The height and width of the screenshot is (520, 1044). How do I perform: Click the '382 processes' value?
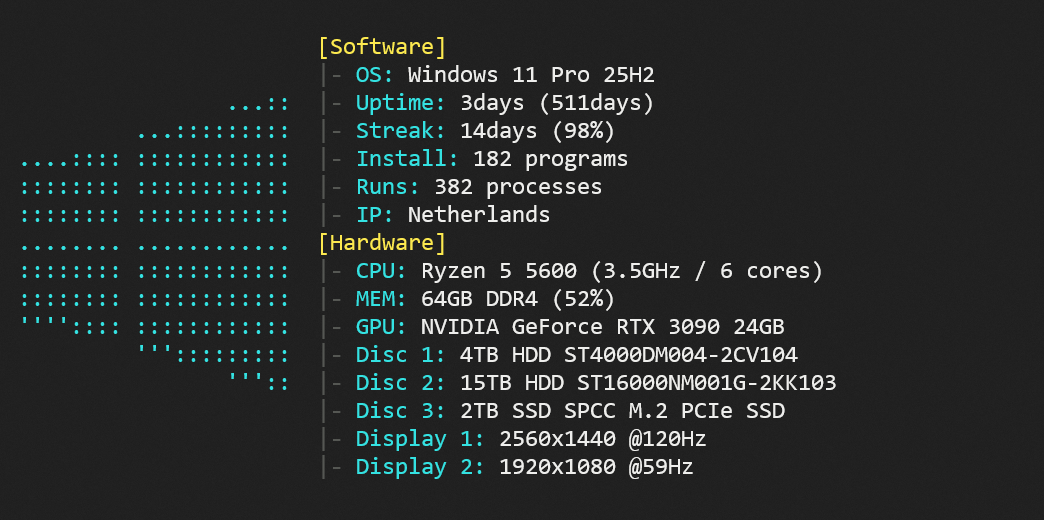pyautogui.click(x=518, y=188)
